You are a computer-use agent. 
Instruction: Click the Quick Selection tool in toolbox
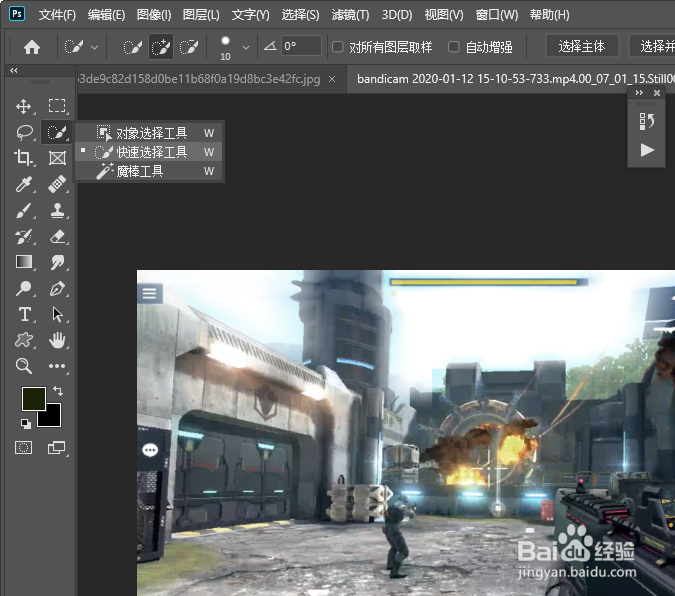click(x=57, y=132)
